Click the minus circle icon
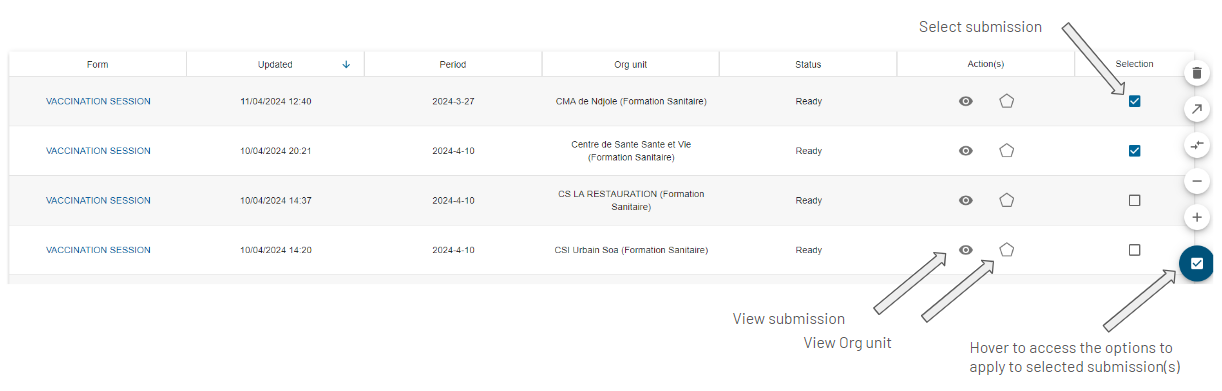 [1197, 181]
